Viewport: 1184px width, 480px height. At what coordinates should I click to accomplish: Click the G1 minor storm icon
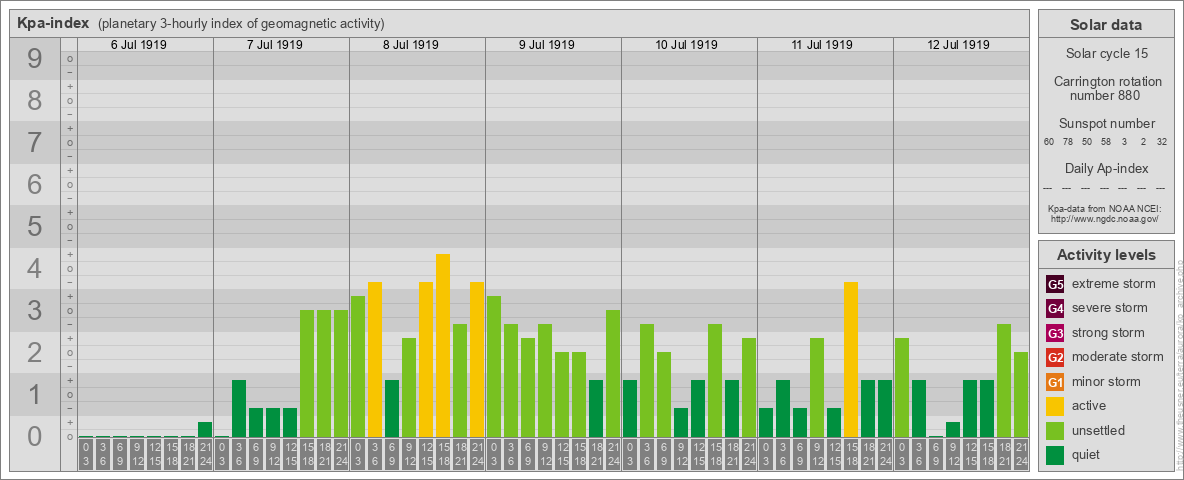1055,382
